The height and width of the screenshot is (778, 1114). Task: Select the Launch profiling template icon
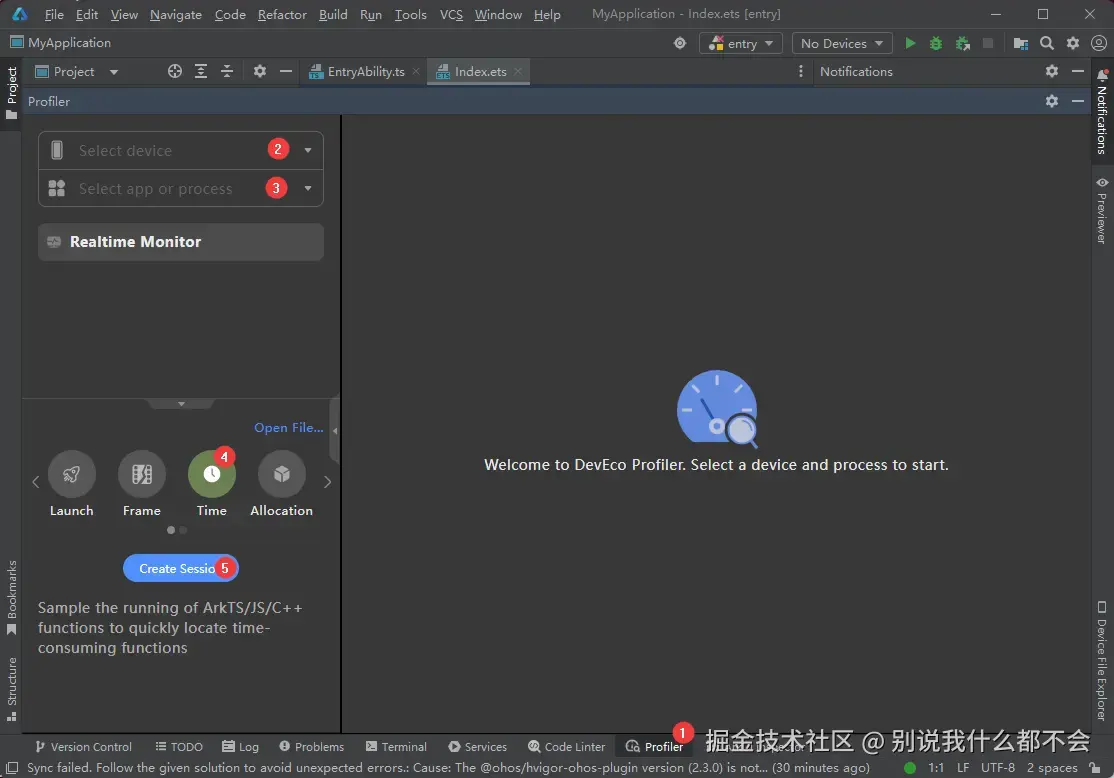point(72,474)
